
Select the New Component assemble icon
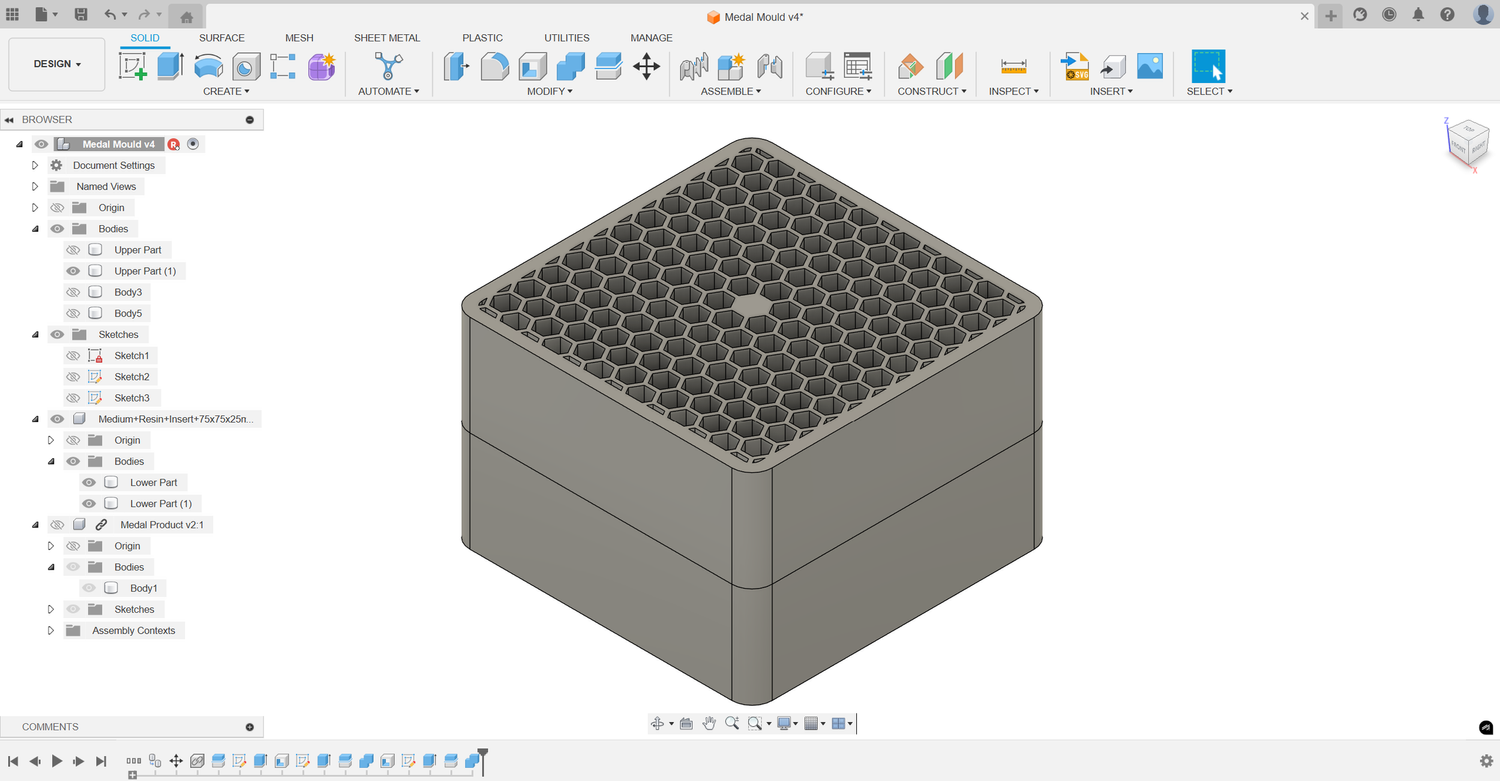coord(731,67)
